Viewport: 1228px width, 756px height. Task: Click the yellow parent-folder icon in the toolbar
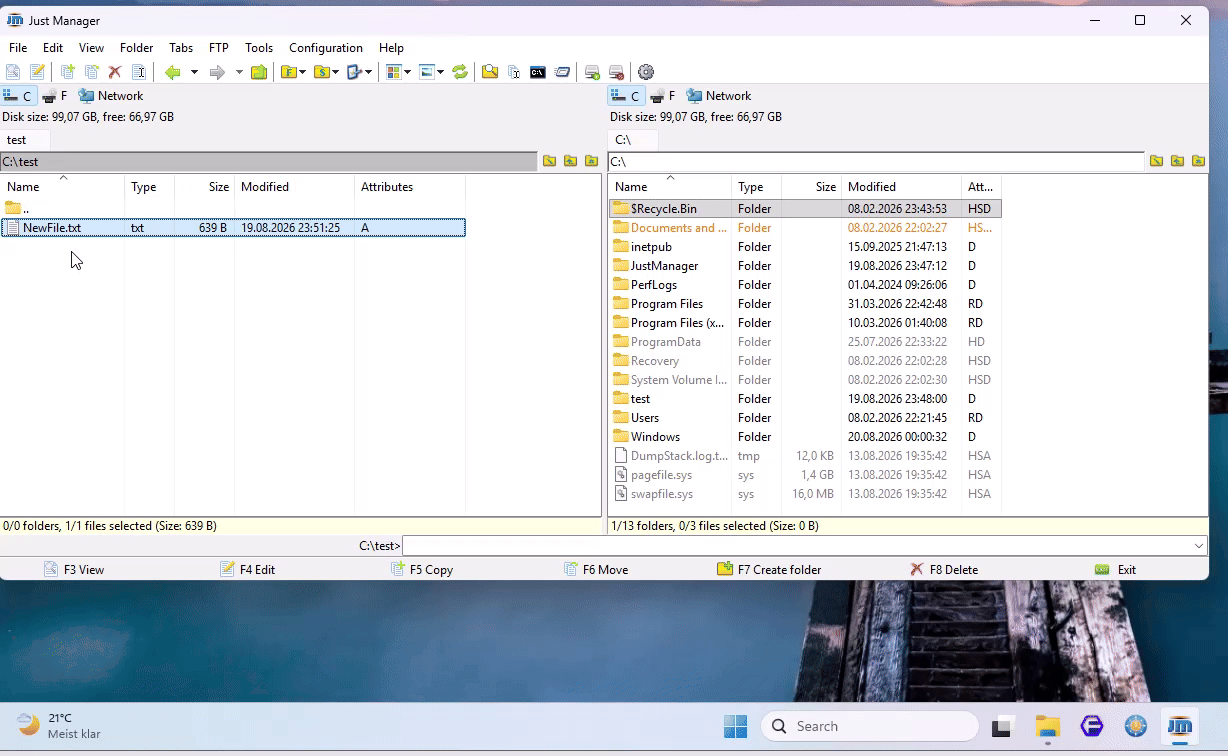[x=259, y=72]
